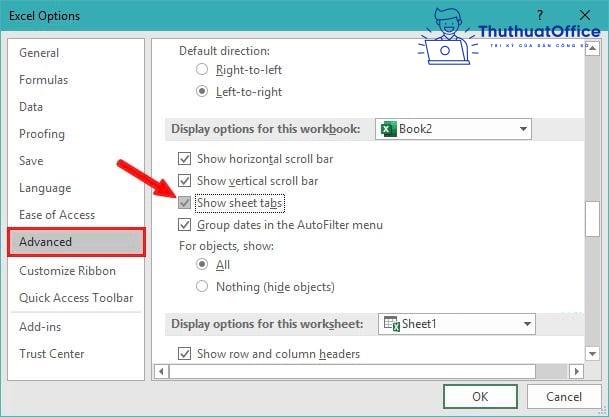Click the worksheet icon beside Sheet1
Screen dimensions: 609x417
click(392, 324)
